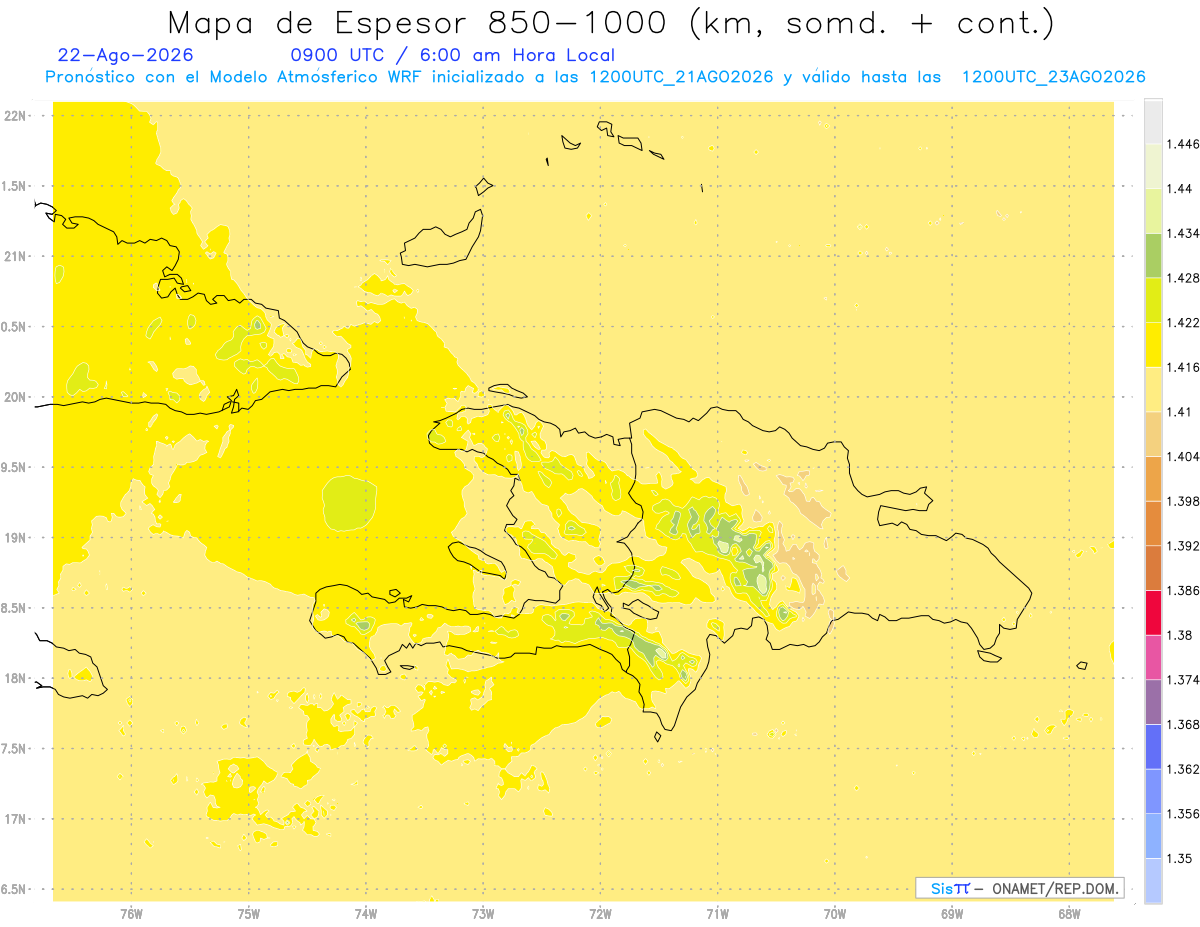Click the time text '0900 UTC / 6:00 am Hora Local'

tap(452, 55)
